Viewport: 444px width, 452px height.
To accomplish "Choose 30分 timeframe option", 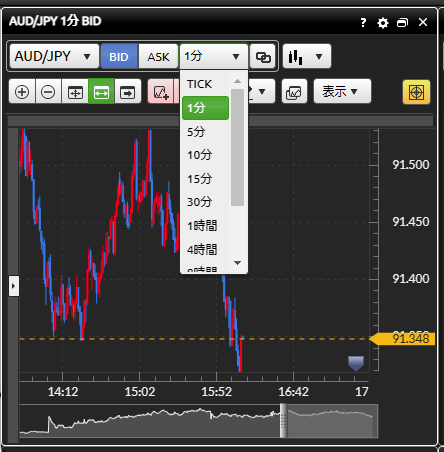I will click(205, 202).
